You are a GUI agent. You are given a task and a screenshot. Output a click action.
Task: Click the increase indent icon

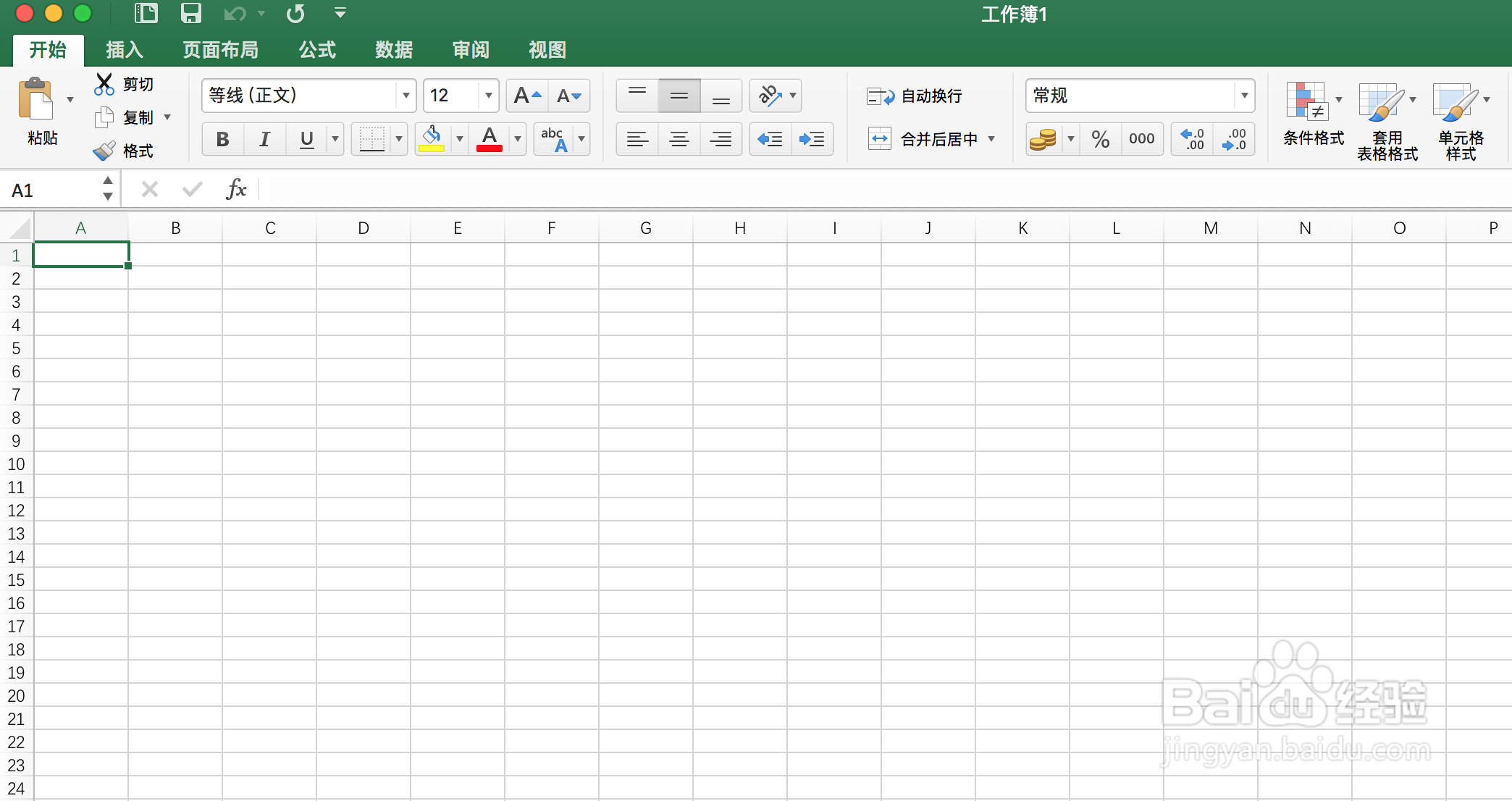[812, 139]
